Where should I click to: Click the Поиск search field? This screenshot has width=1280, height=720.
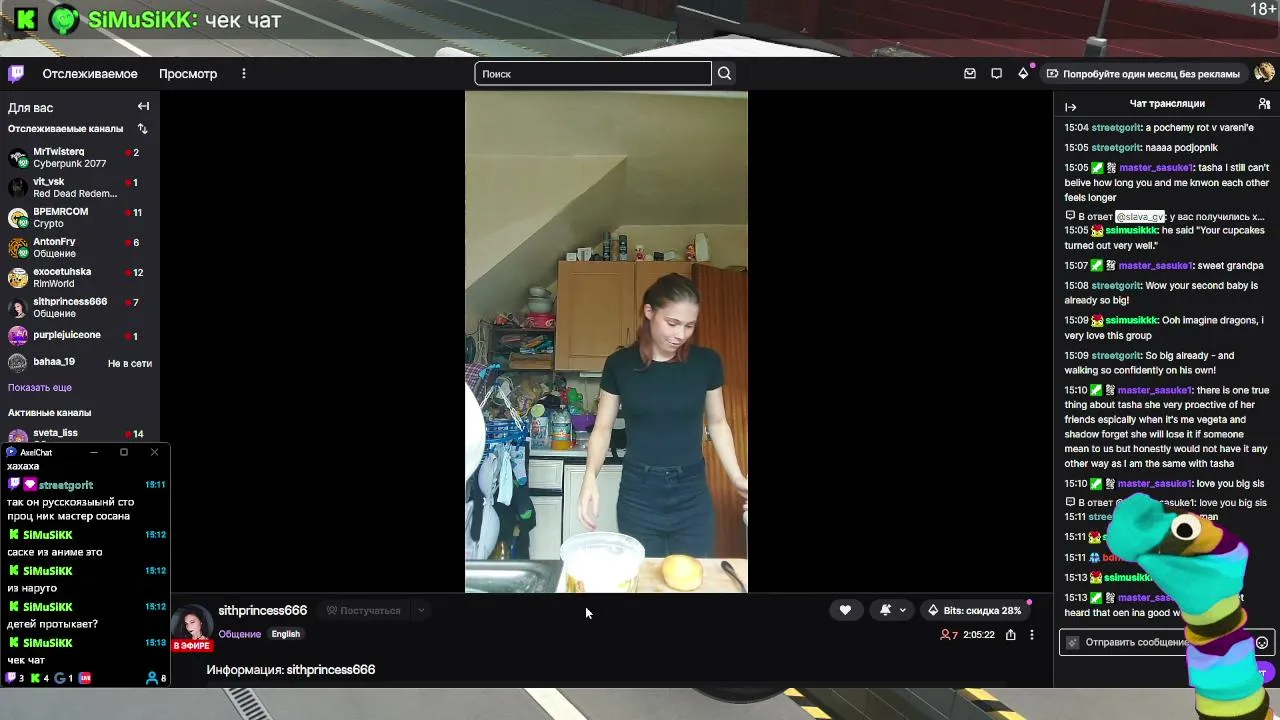[593, 74]
